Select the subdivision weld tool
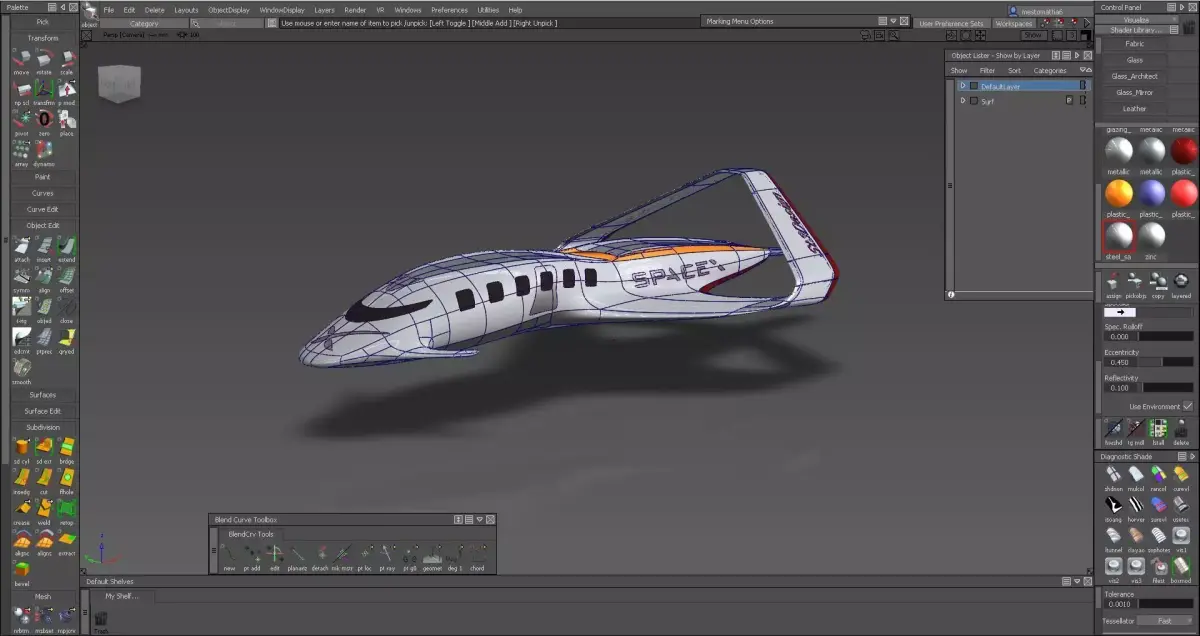This screenshot has width=1200, height=636. pyautogui.click(x=44, y=512)
